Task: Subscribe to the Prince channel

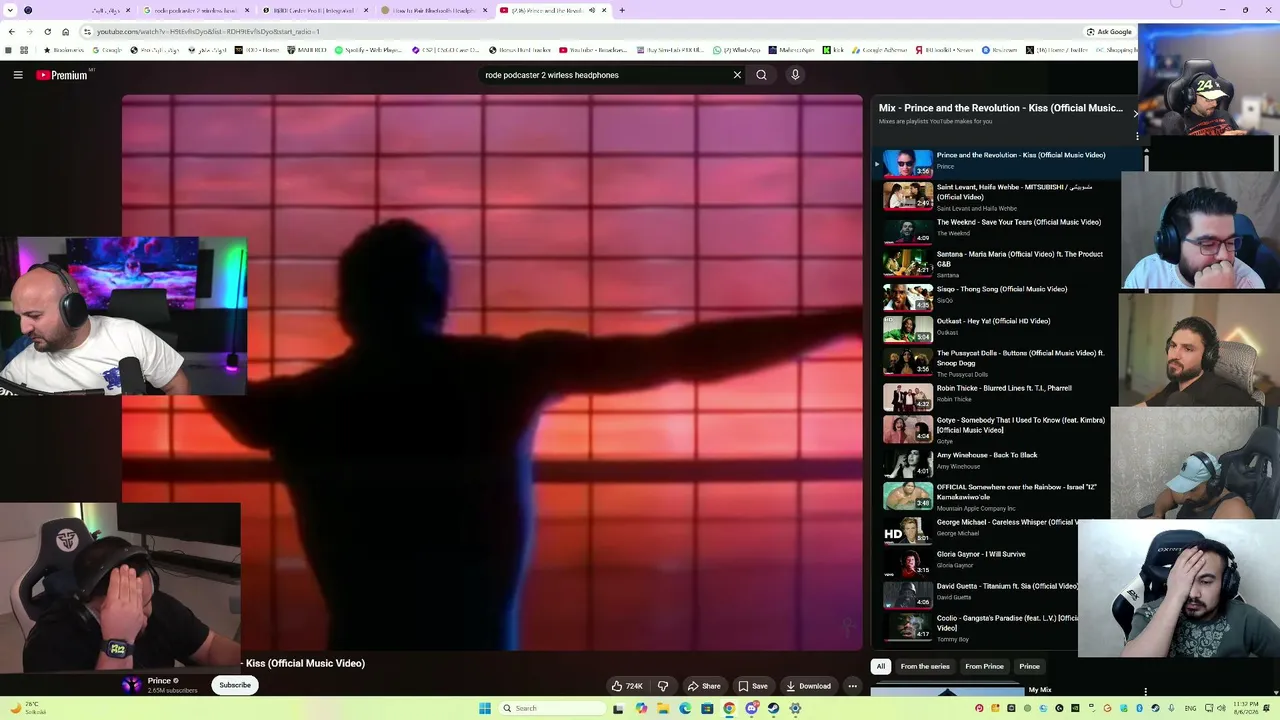Action: [x=235, y=685]
